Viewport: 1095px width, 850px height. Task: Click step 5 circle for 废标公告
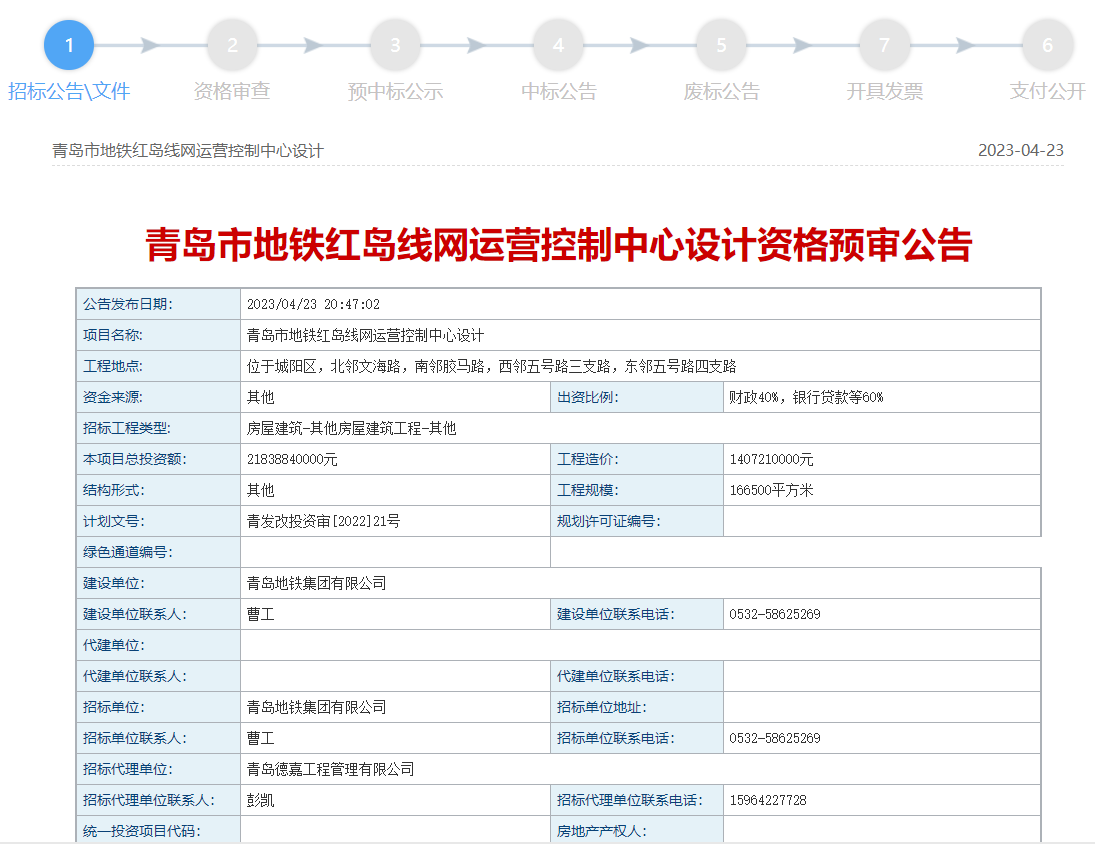point(721,45)
